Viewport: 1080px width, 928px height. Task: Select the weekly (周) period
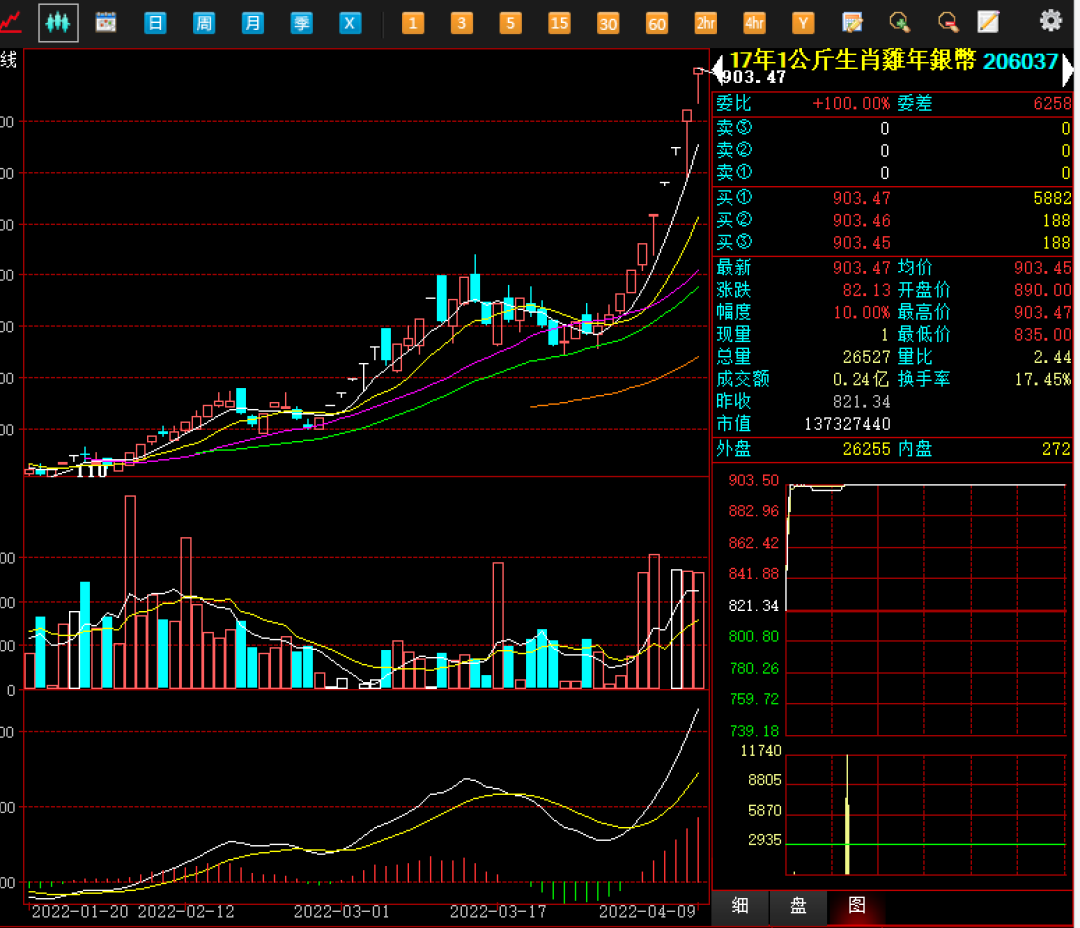(x=204, y=23)
